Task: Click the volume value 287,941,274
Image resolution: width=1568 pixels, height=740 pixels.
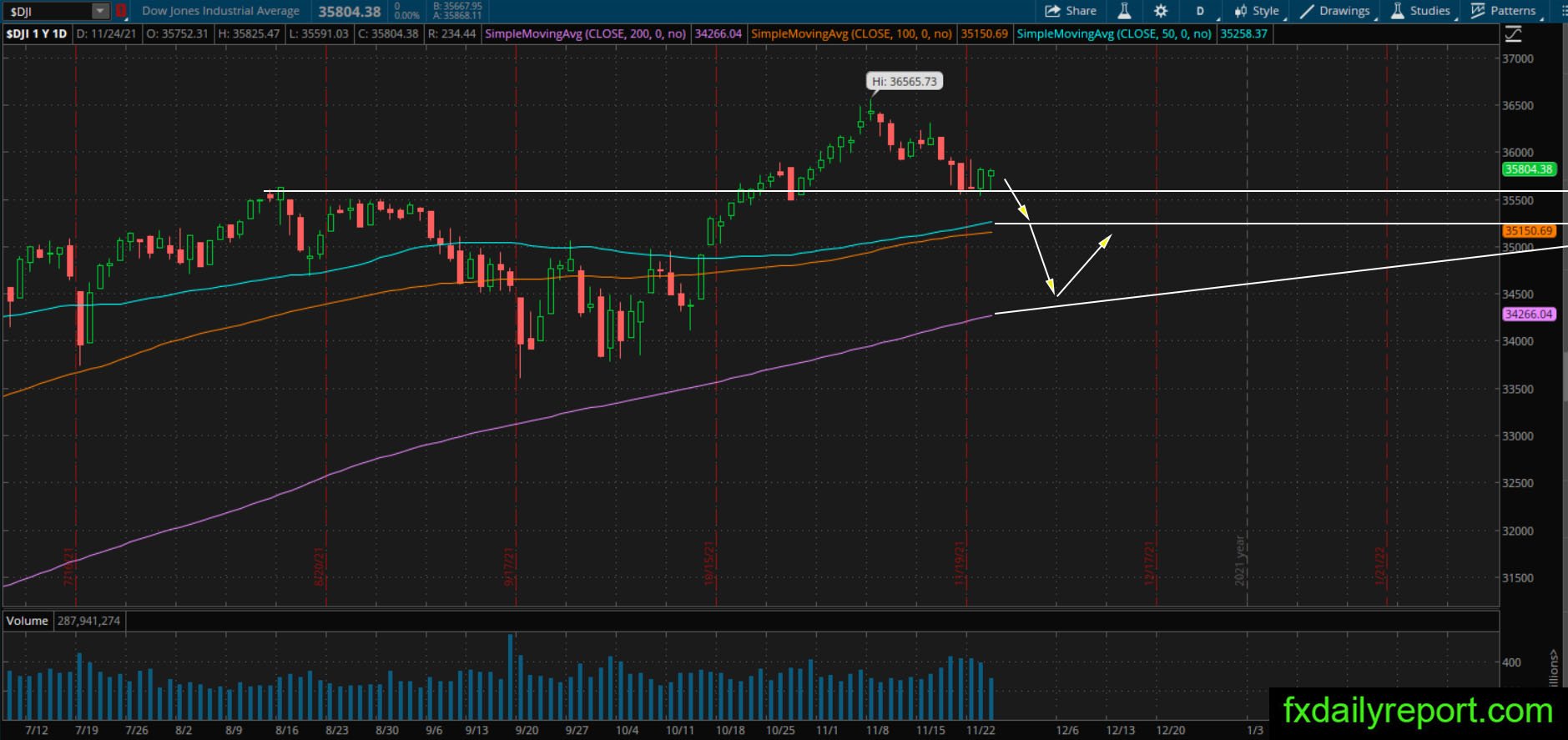Action: (89, 621)
